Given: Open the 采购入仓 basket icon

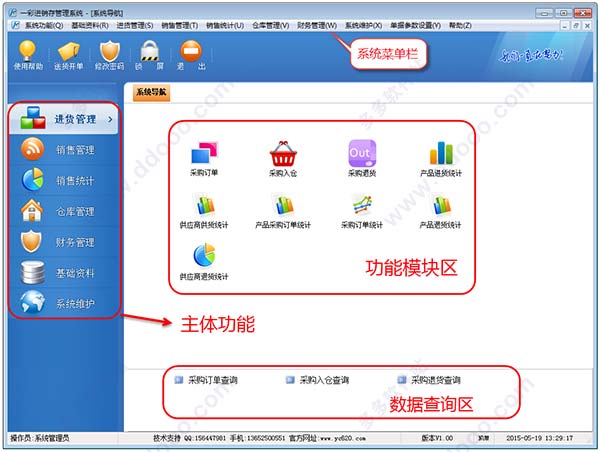Looking at the screenshot, I should tap(283, 159).
